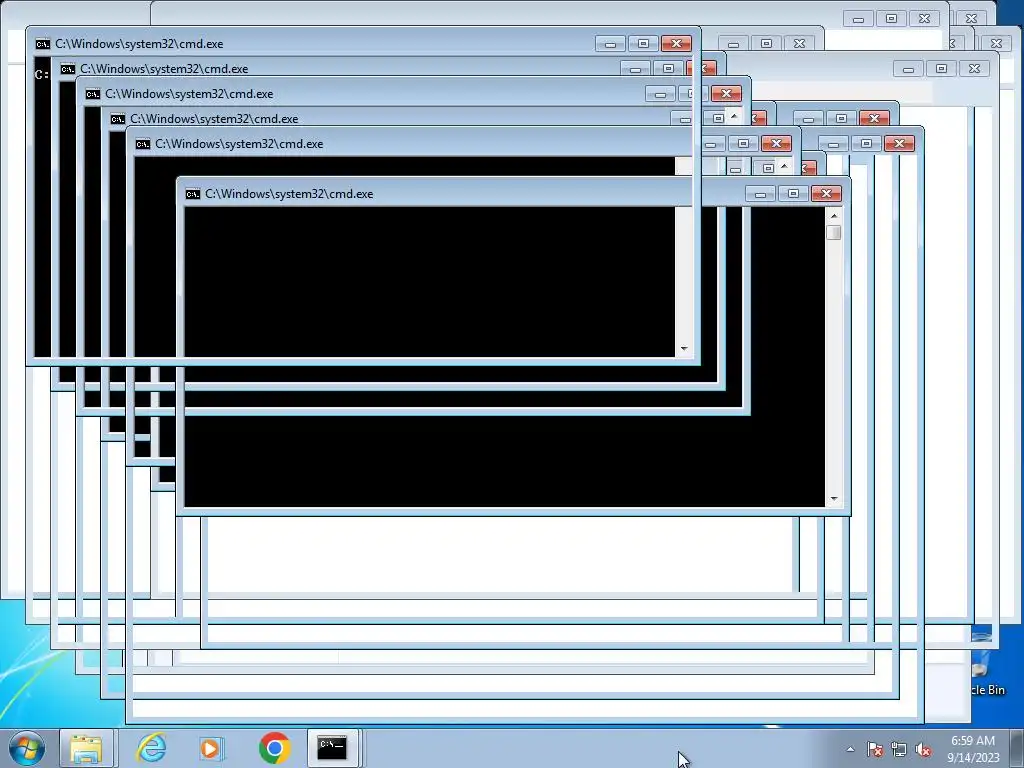Click scroll down arrow in the last cascaded cmd window
The width and height of the screenshot is (1024, 768).
coord(834,499)
